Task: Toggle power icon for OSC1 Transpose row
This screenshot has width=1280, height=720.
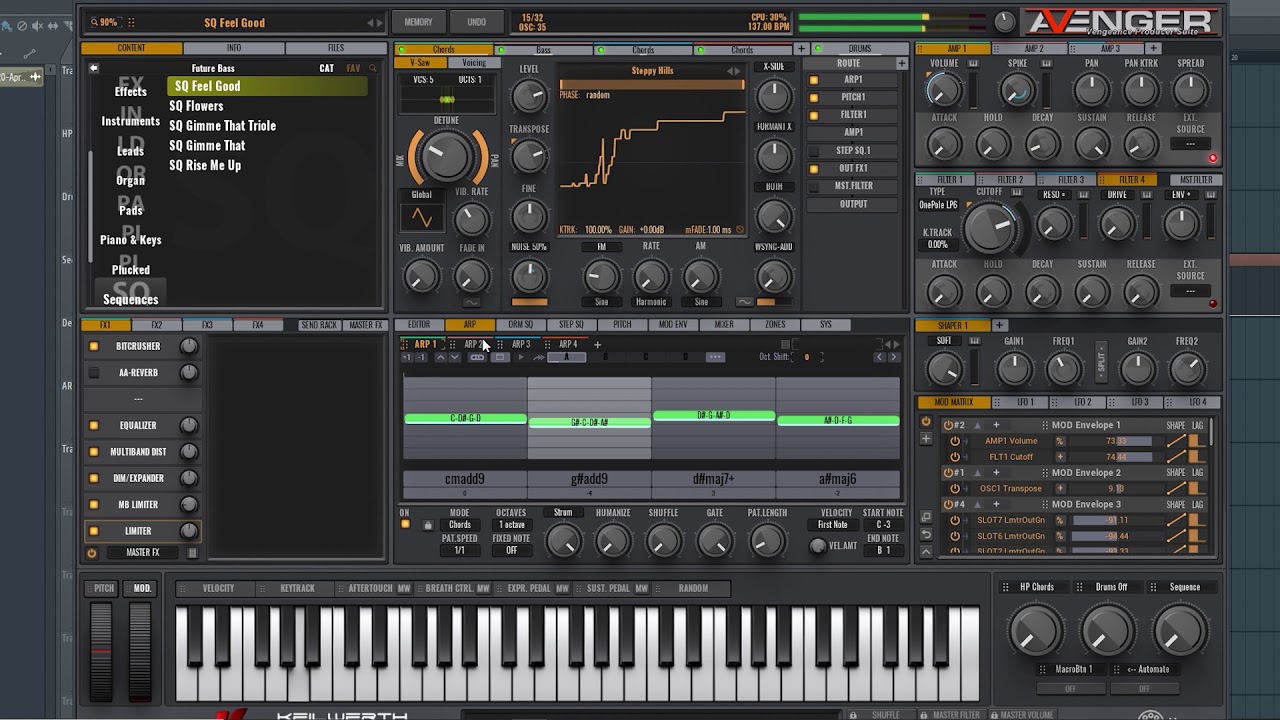Action: pyautogui.click(x=955, y=489)
